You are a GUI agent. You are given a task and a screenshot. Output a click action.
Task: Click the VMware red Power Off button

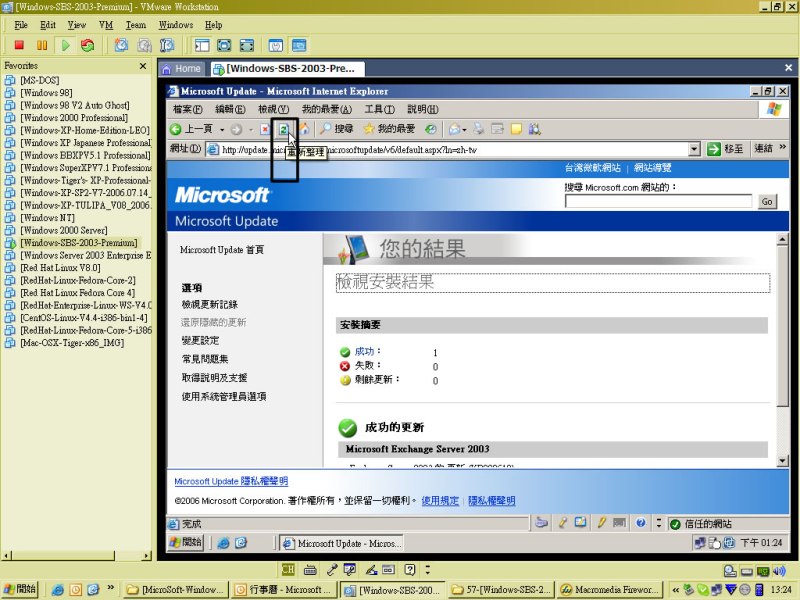[19, 45]
